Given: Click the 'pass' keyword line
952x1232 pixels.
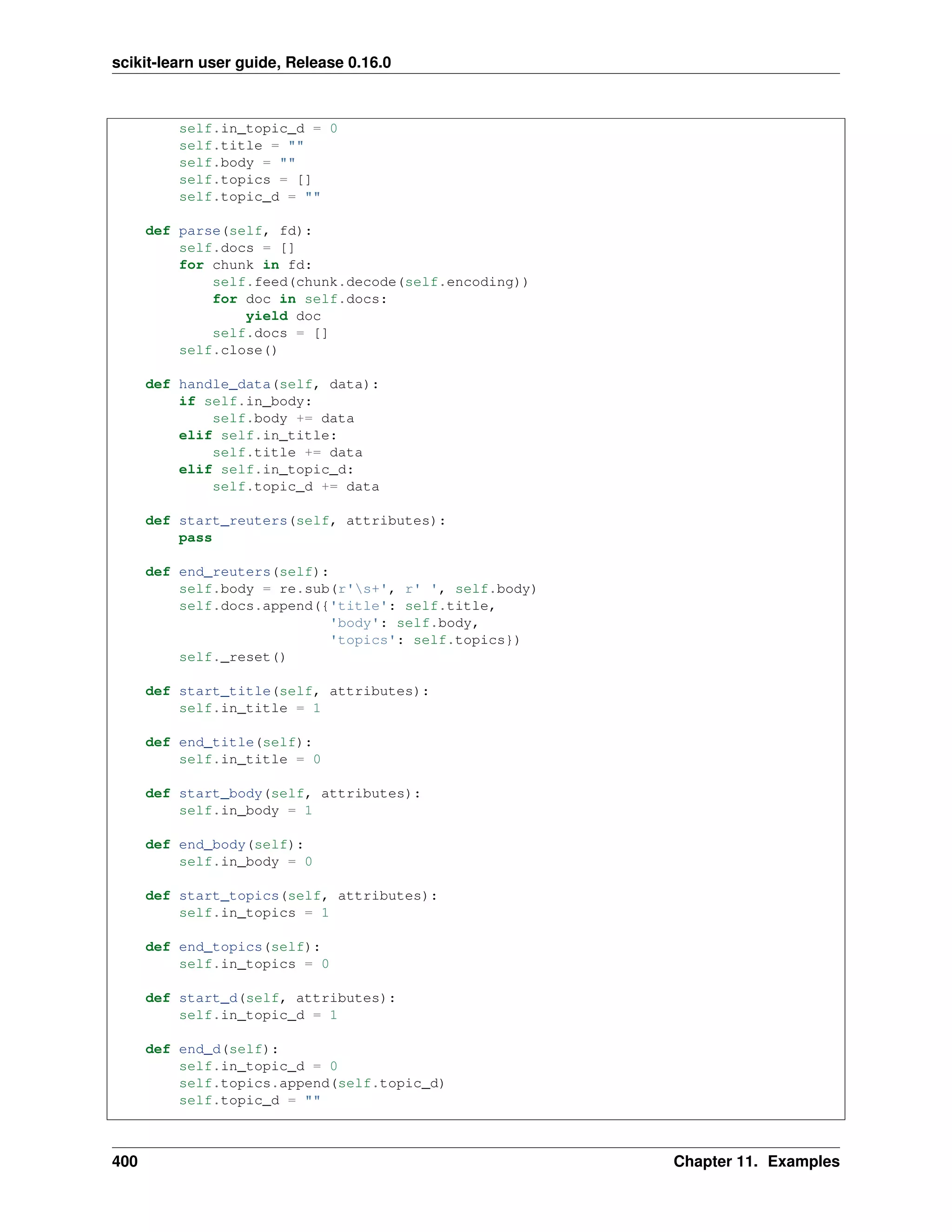Looking at the screenshot, I should click(x=195, y=538).
